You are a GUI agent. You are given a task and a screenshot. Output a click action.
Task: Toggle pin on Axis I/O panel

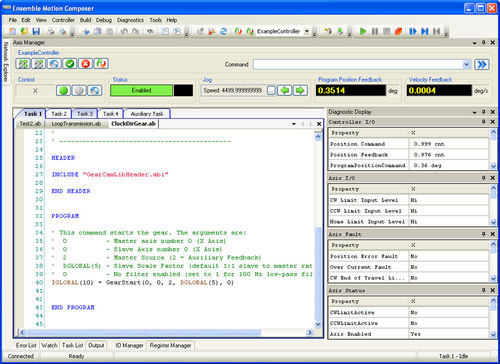click(484, 178)
